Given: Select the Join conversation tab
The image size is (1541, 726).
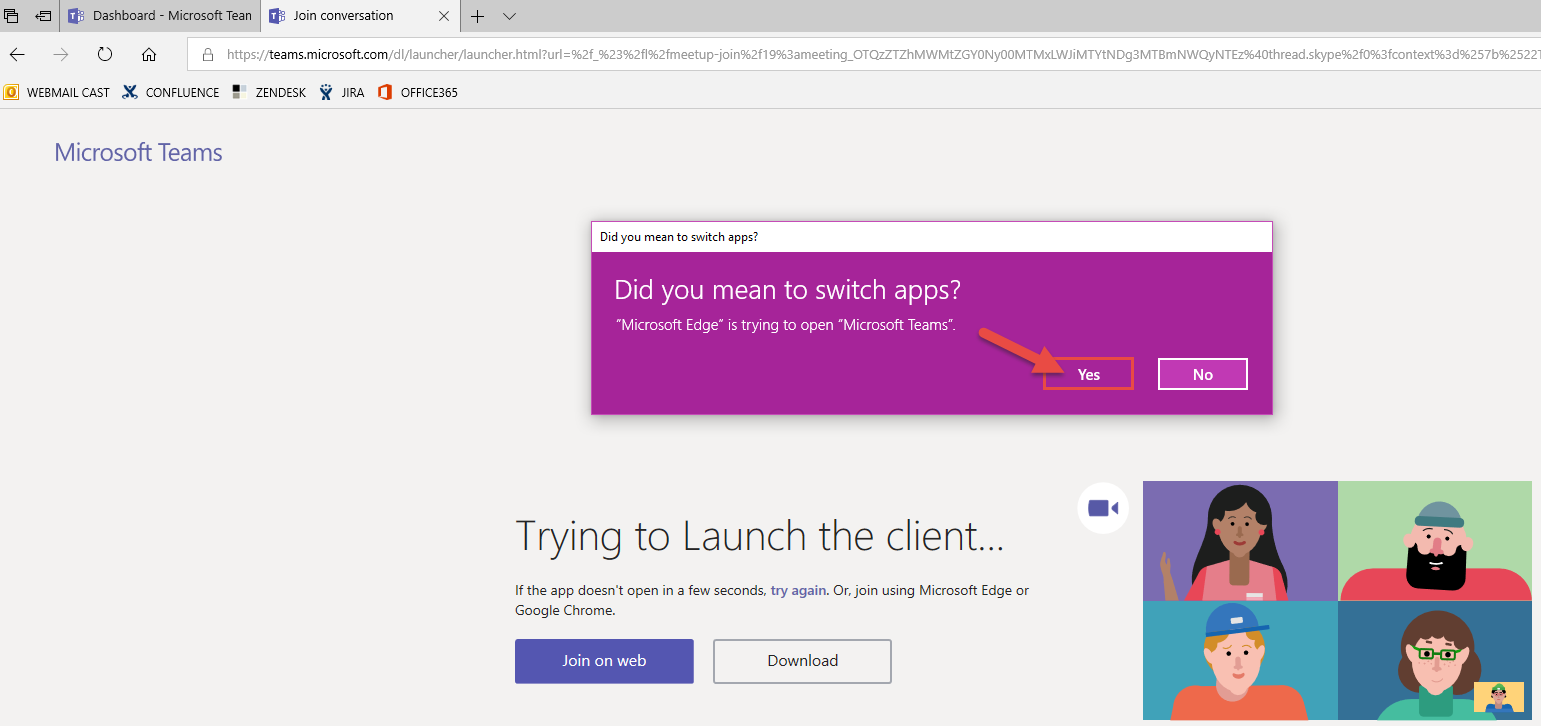Looking at the screenshot, I should 360,16.
